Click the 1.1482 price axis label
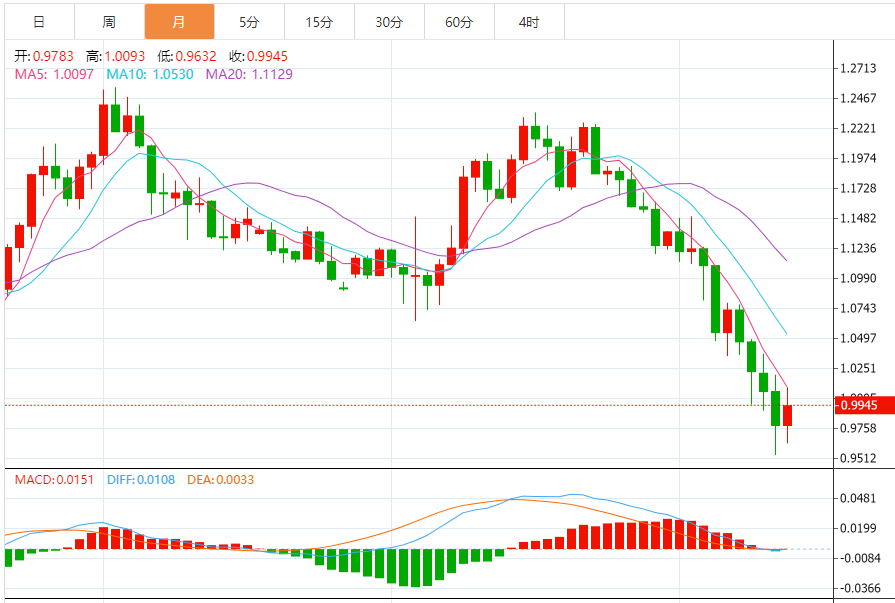Viewport: 895px width, 603px height. coord(858,218)
